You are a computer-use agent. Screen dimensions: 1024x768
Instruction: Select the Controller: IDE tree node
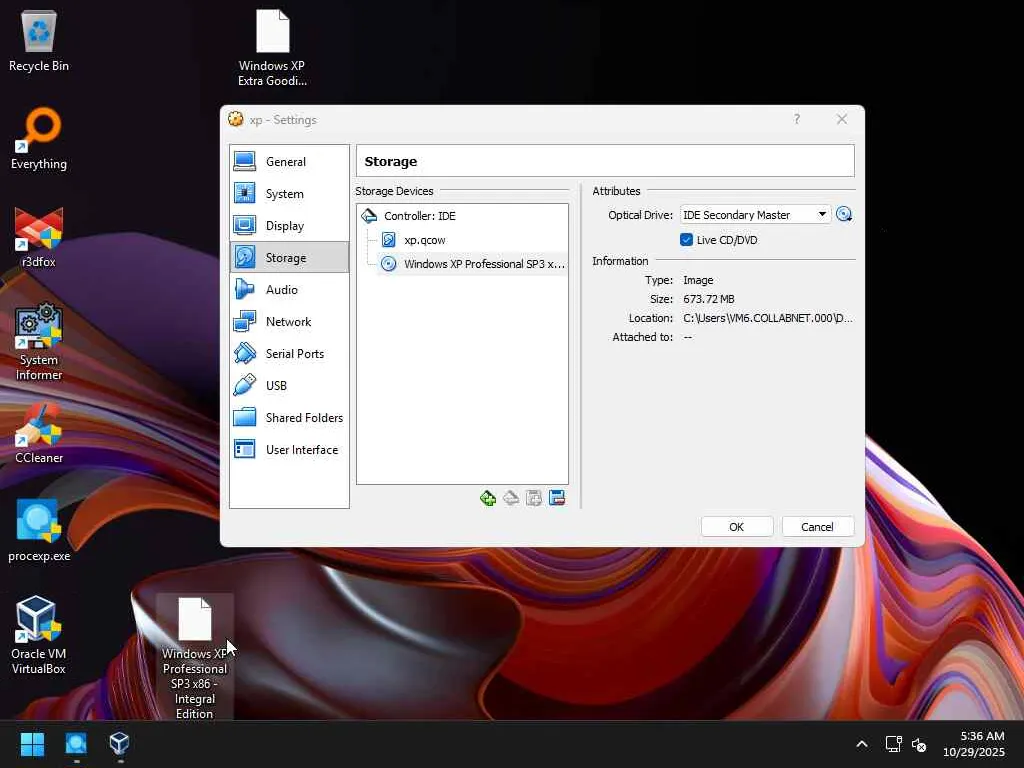[x=419, y=216]
